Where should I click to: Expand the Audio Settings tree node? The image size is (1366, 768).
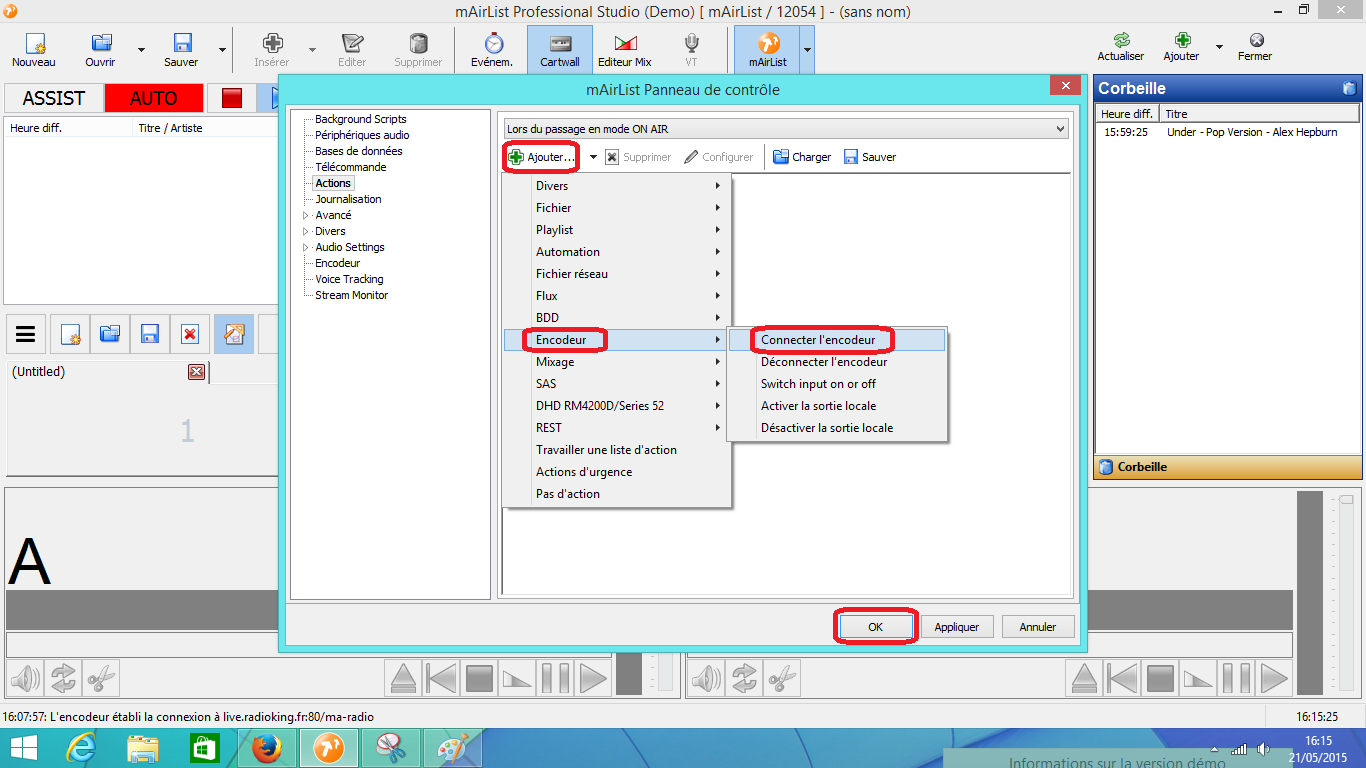306,247
